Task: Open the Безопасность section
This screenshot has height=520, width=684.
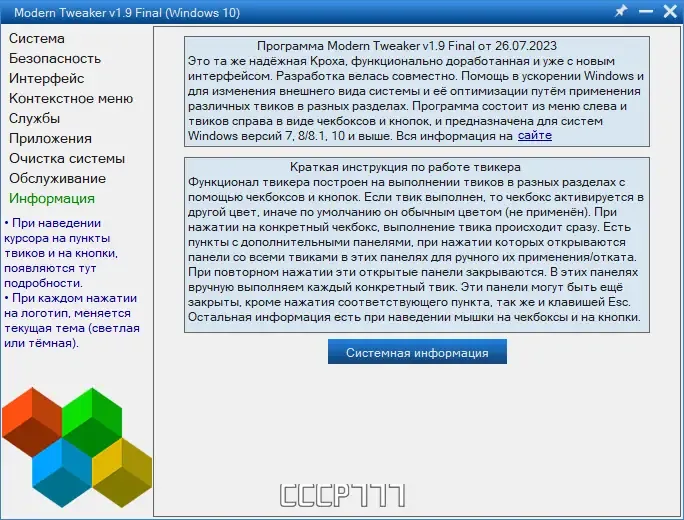Action: click(55, 58)
